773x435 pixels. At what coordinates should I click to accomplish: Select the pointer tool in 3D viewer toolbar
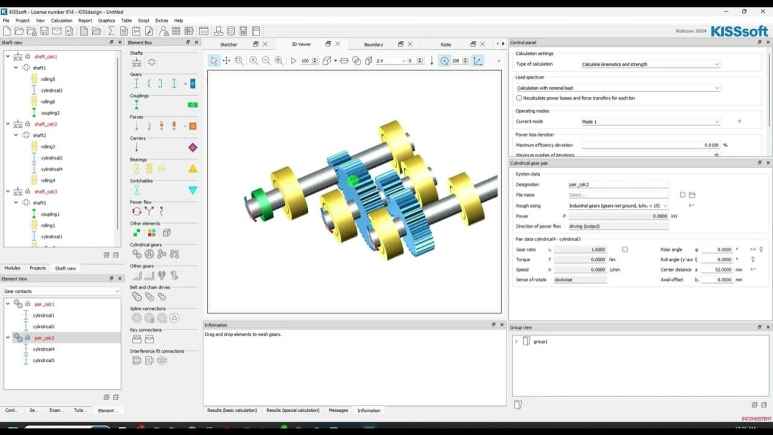[x=214, y=61]
